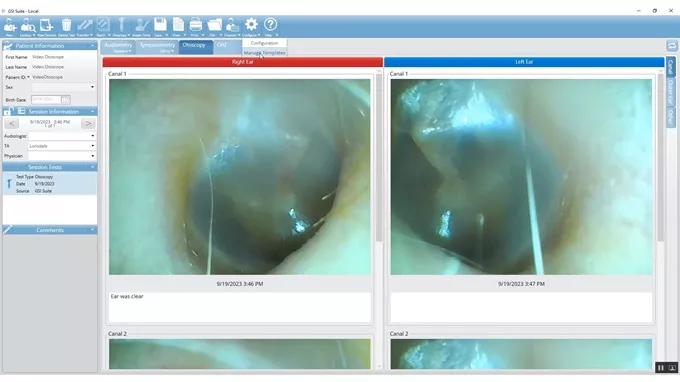Select the vertical Other side tab
The width and height of the screenshot is (680, 382).
pyautogui.click(x=670, y=117)
